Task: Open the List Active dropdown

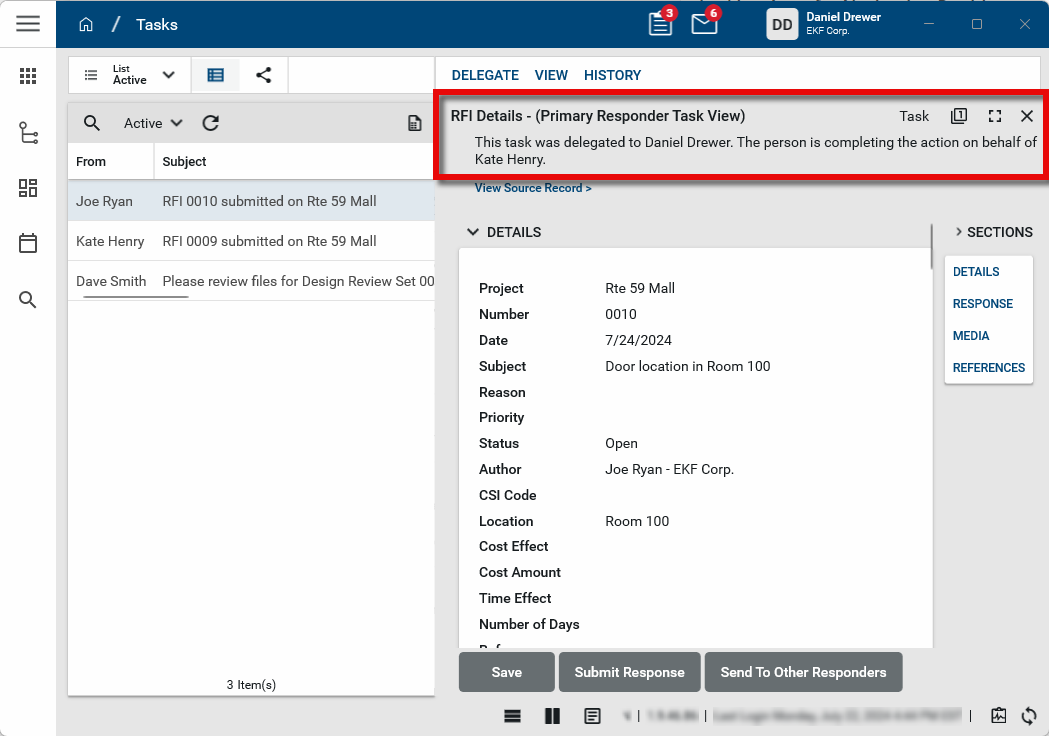Action: tap(129, 75)
